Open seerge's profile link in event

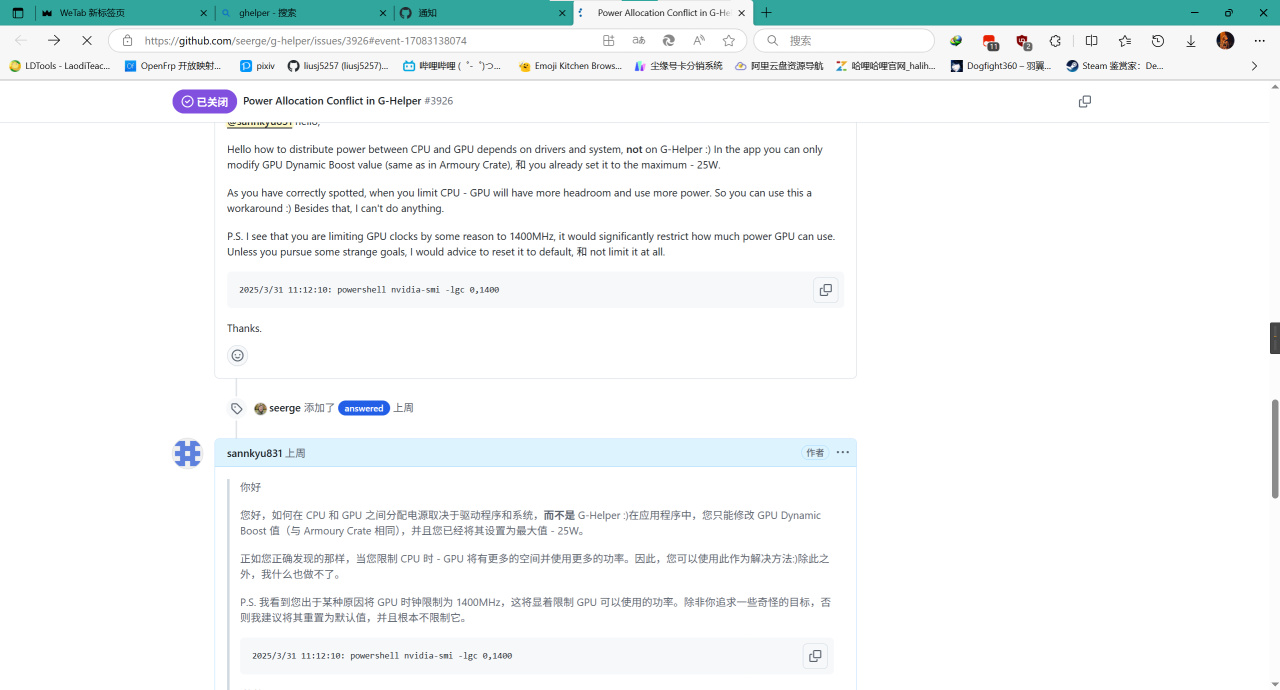tap(285, 408)
